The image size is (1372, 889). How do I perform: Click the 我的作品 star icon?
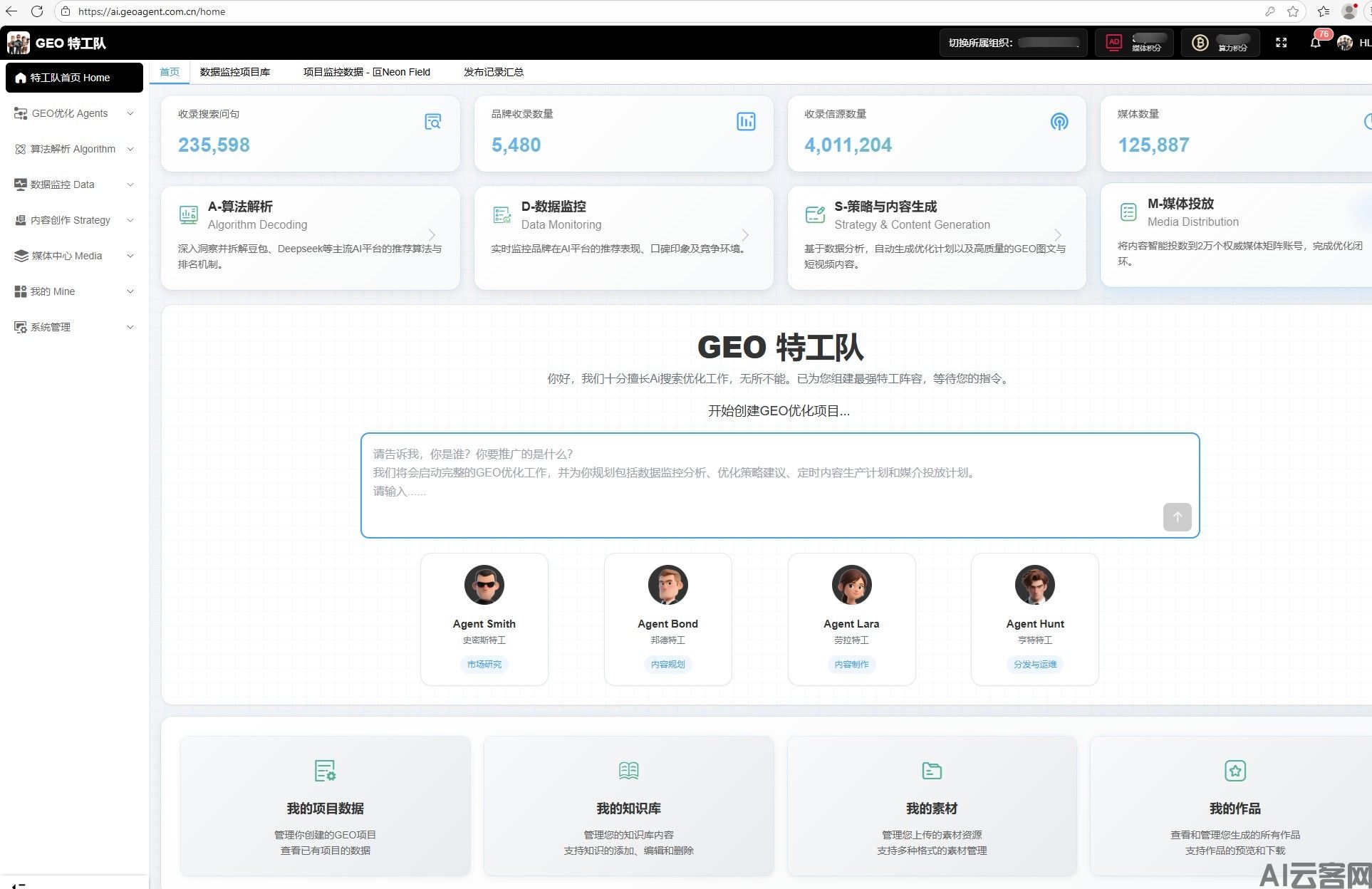pyautogui.click(x=1235, y=771)
